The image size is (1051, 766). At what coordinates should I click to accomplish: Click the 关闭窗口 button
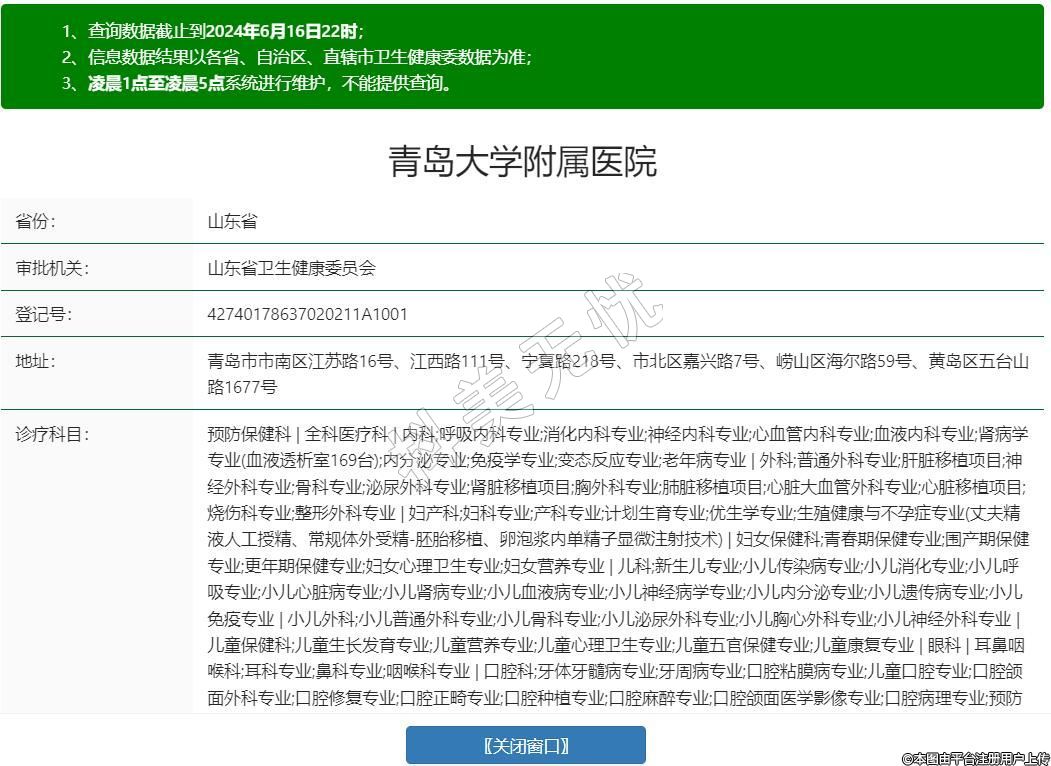(525, 745)
